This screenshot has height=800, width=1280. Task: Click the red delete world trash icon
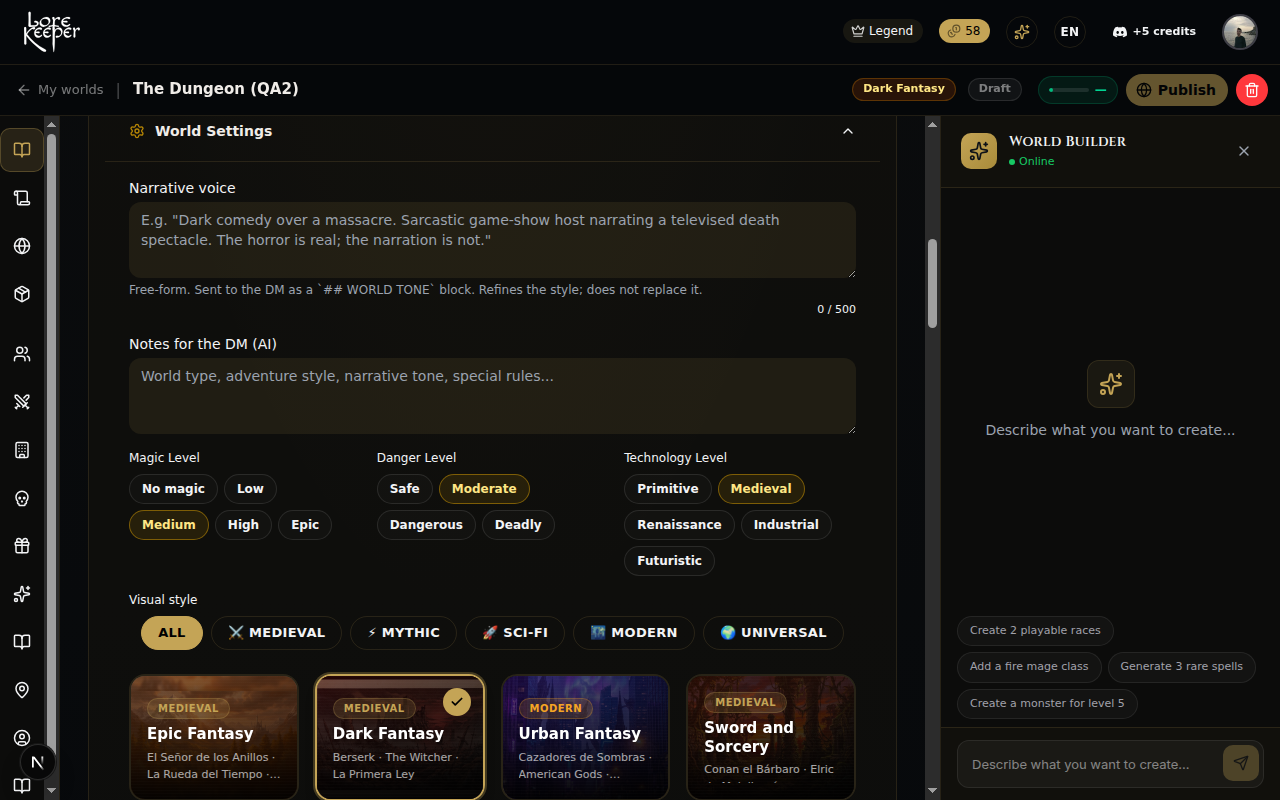[1252, 90]
